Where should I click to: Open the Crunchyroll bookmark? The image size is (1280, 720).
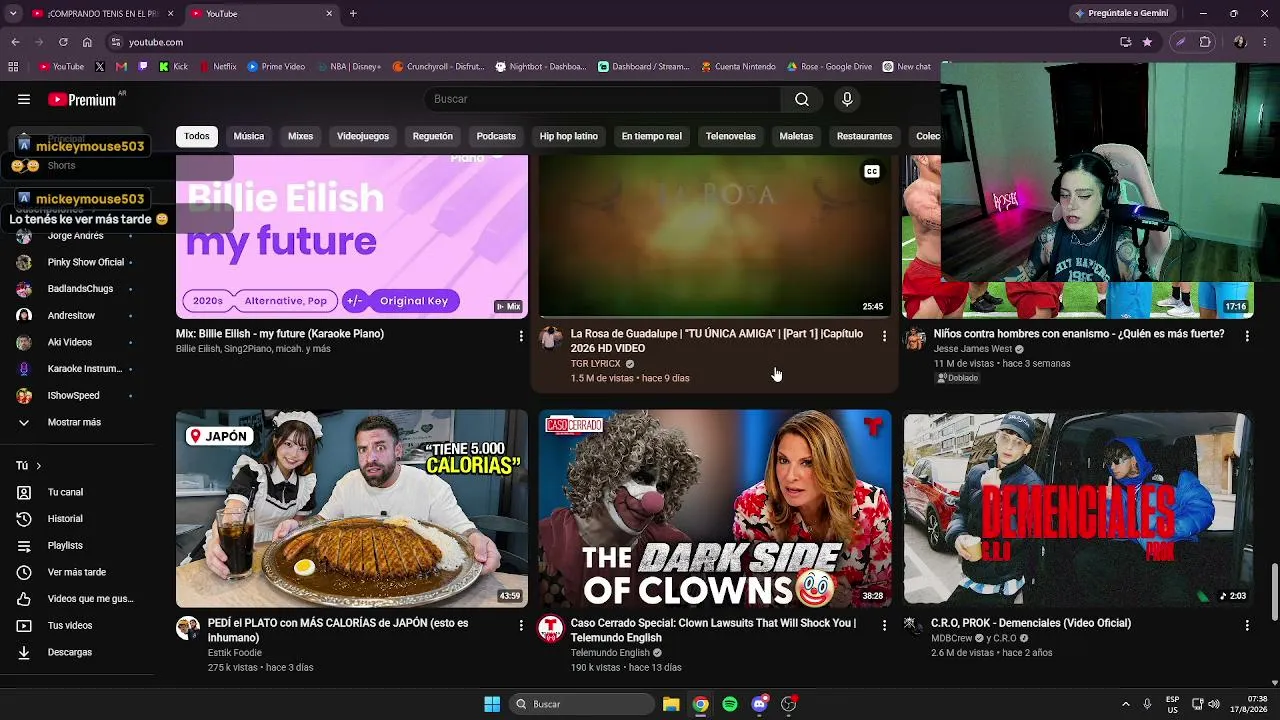tap(438, 67)
